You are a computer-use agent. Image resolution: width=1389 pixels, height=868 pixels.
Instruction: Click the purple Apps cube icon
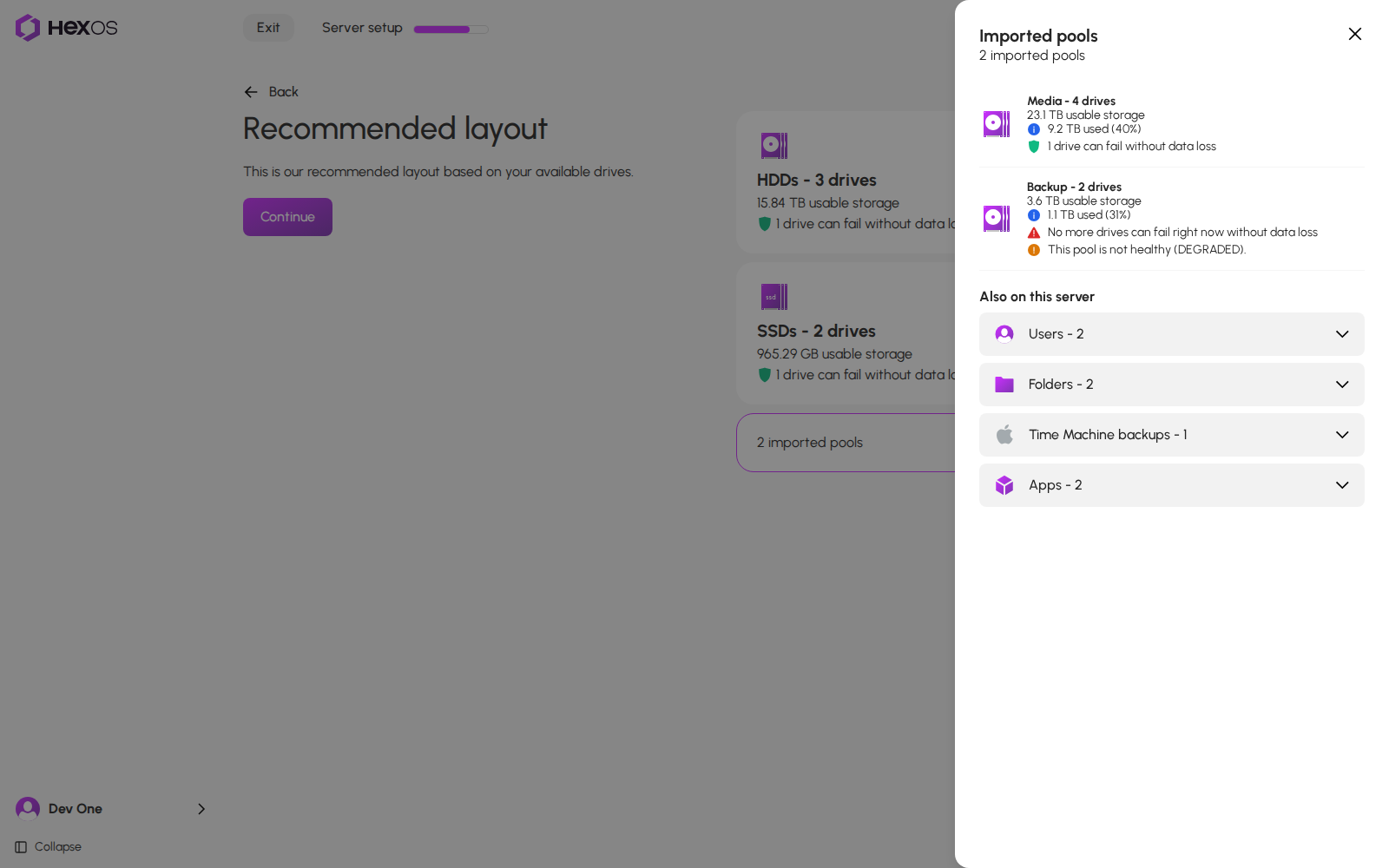1004,485
